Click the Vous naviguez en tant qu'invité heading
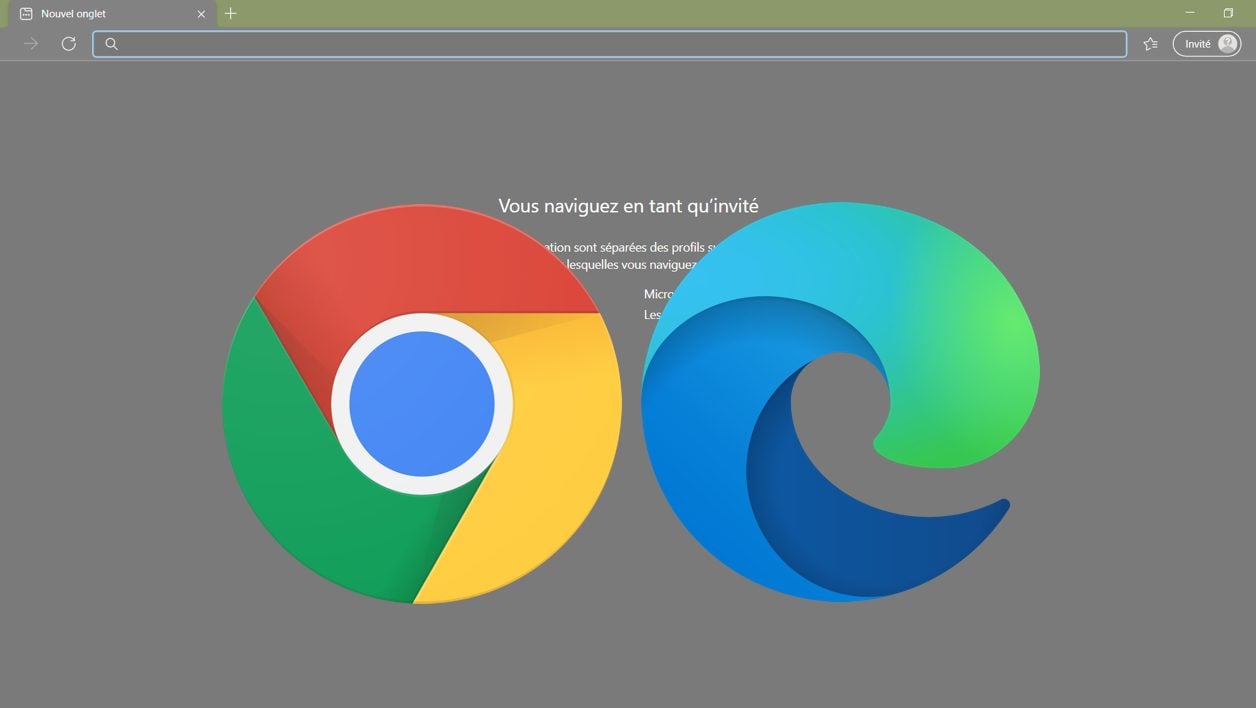The width and height of the screenshot is (1256, 708). click(x=628, y=207)
